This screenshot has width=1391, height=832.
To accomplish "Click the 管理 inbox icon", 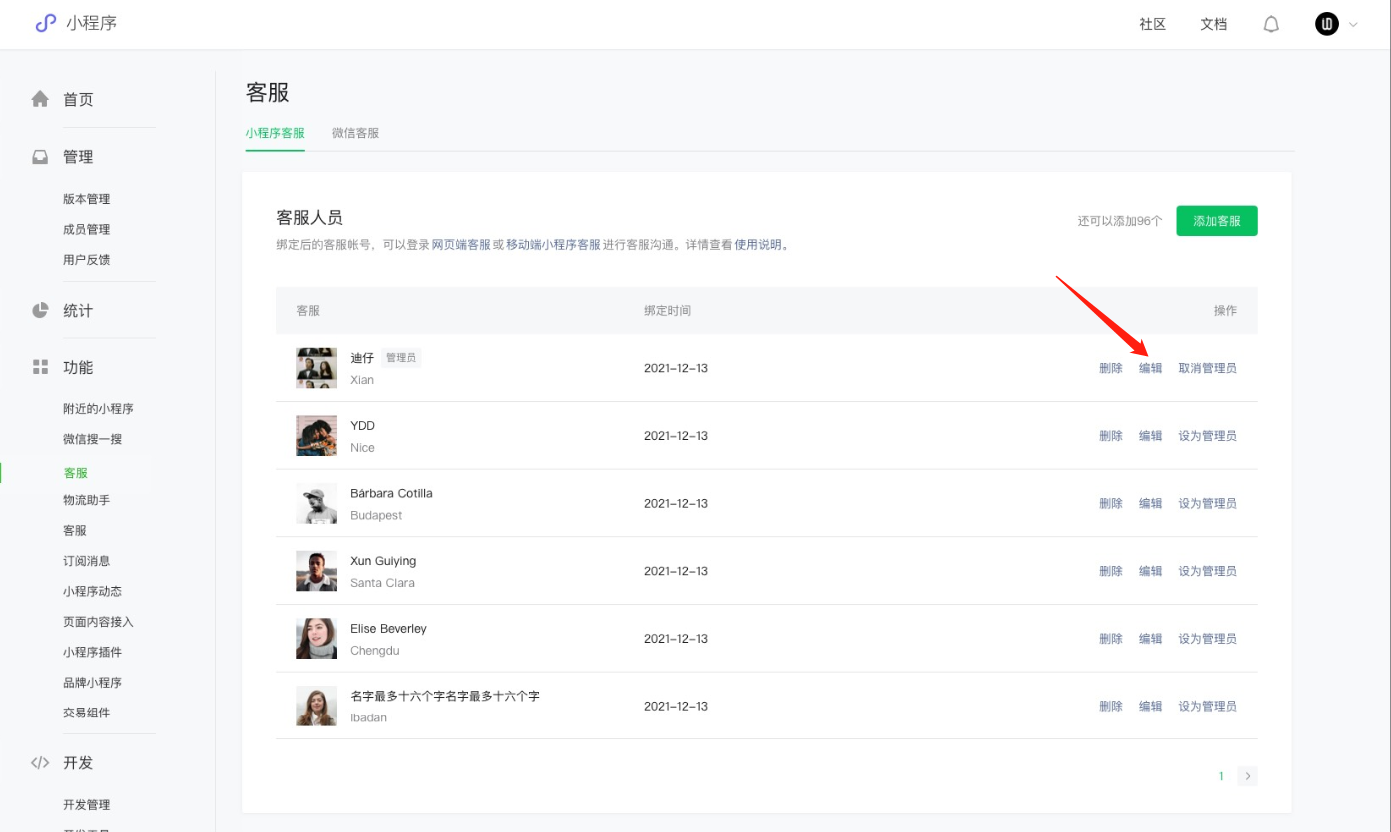I will tap(40, 157).
